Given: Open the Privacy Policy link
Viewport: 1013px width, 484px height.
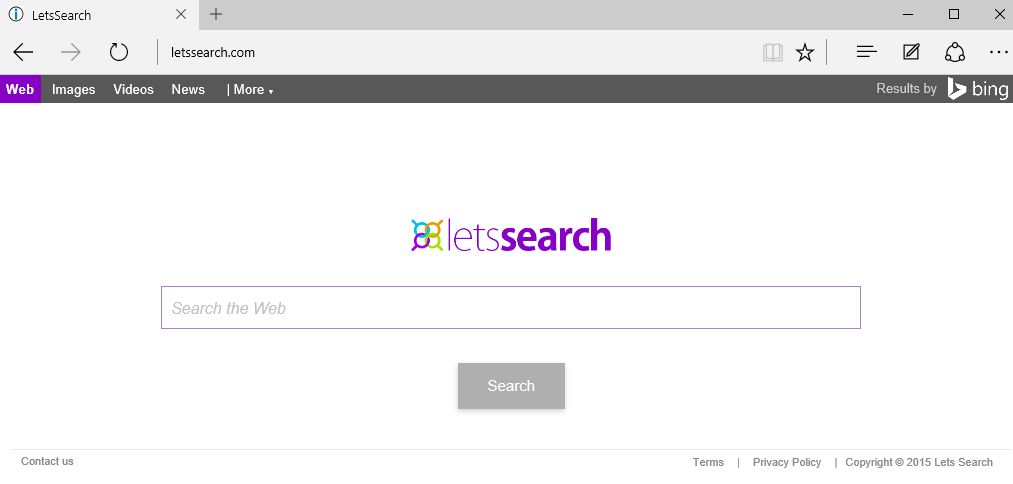Looking at the screenshot, I should point(787,462).
